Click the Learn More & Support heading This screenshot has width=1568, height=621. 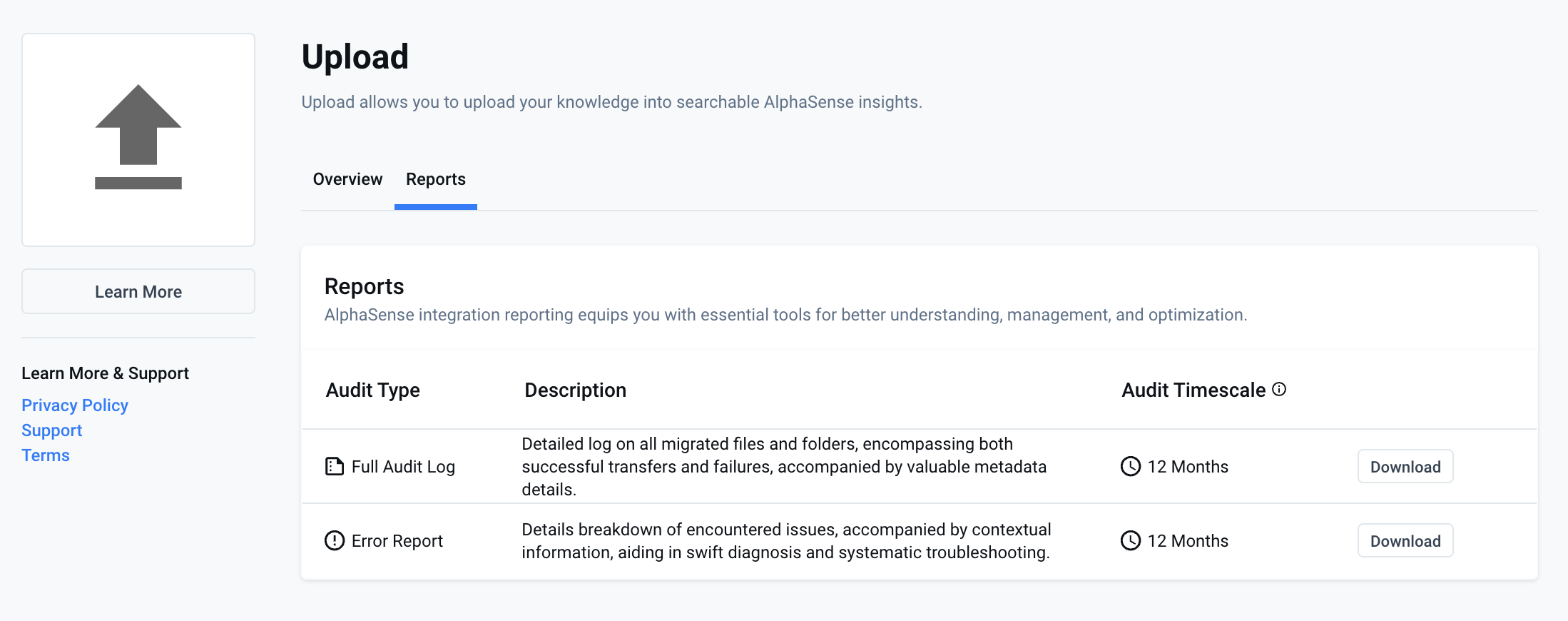(x=106, y=373)
